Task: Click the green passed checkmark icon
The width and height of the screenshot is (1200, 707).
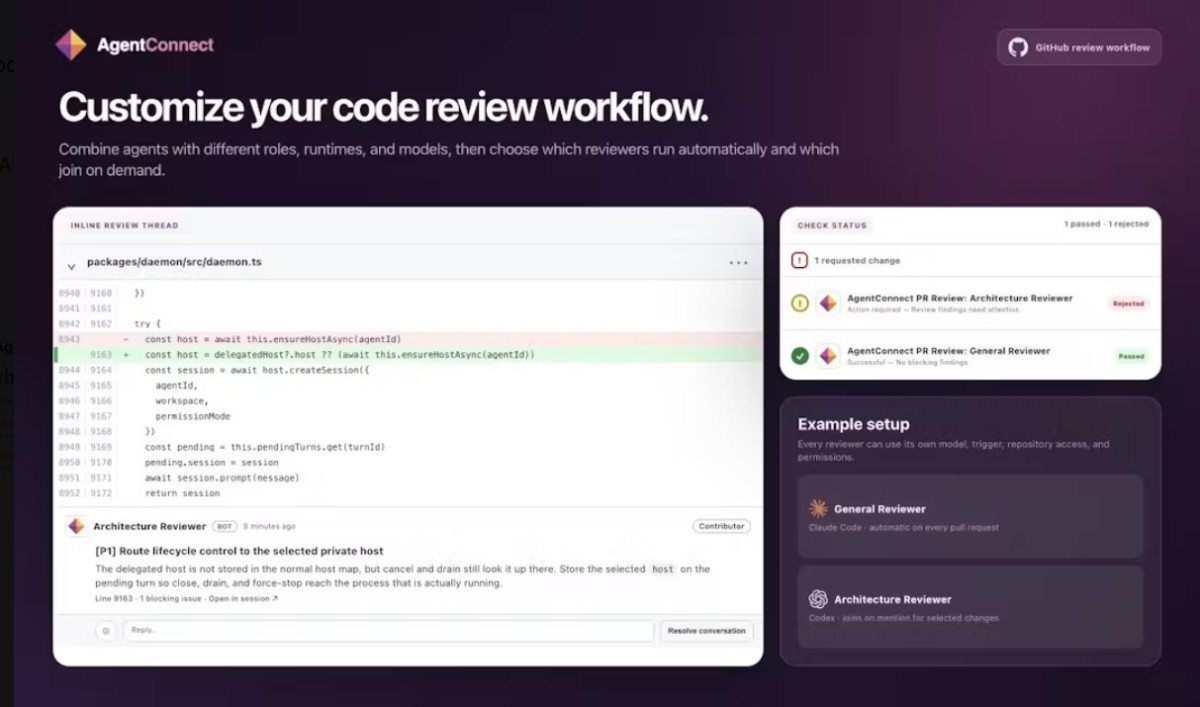Action: (x=800, y=356)
